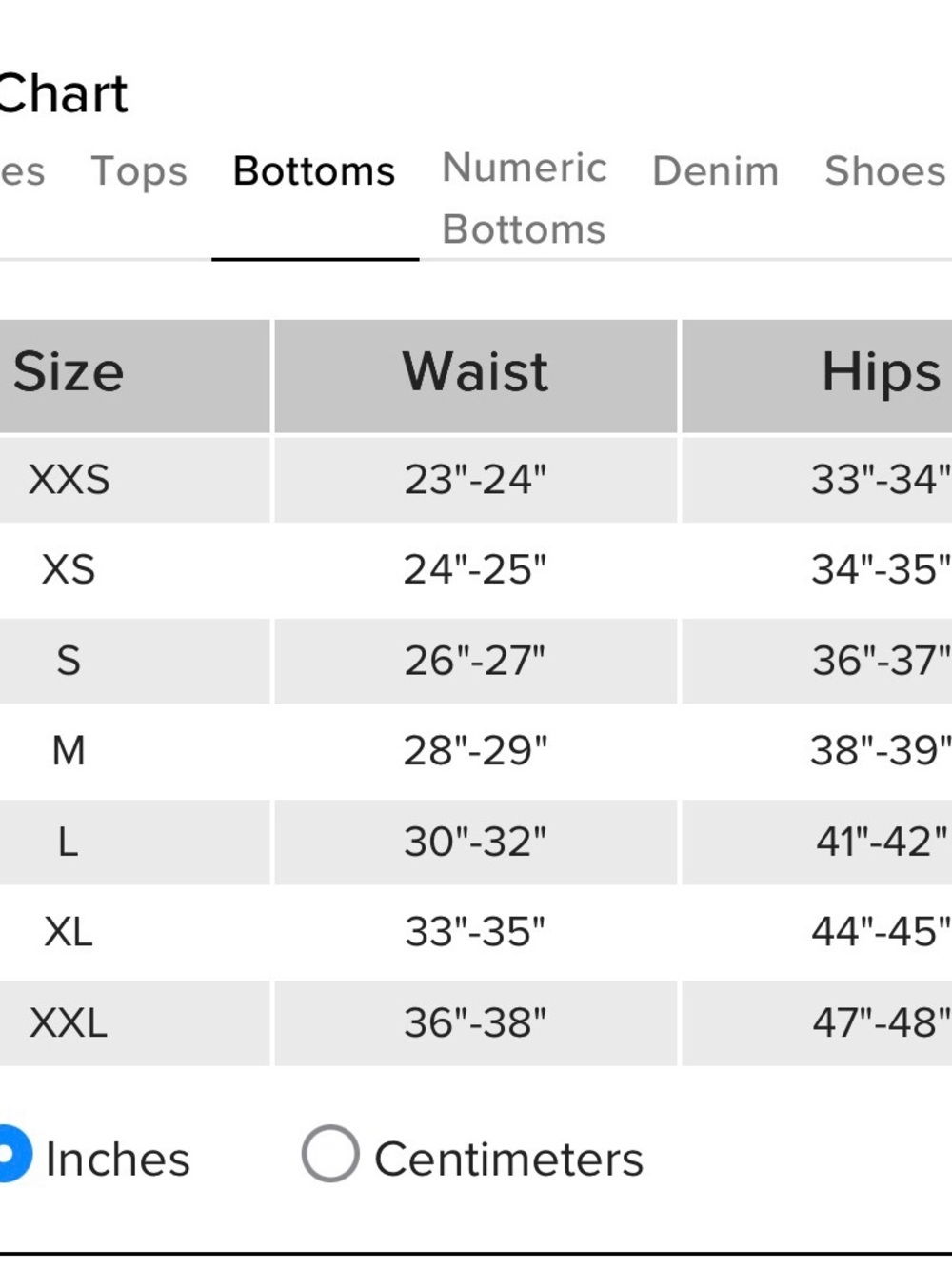Viewport: 952px width, 1269px height.
Task: Select the XXS size row
Action: coord(476,480)
